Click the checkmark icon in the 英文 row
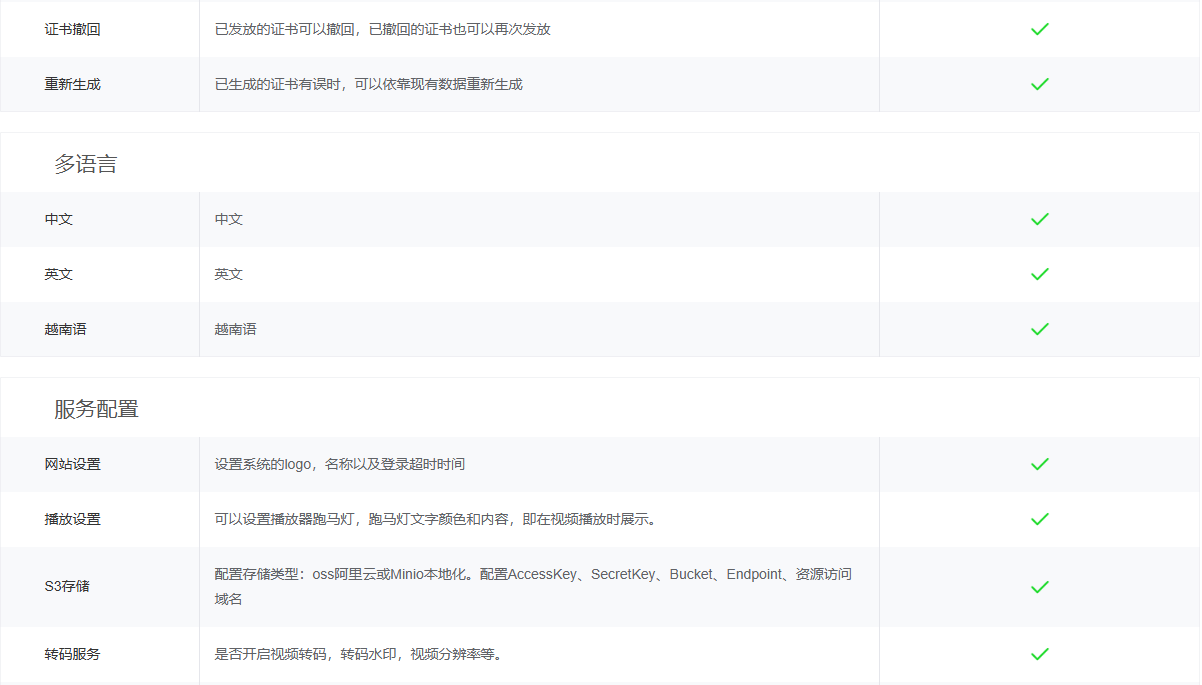 click(1040, 274)
